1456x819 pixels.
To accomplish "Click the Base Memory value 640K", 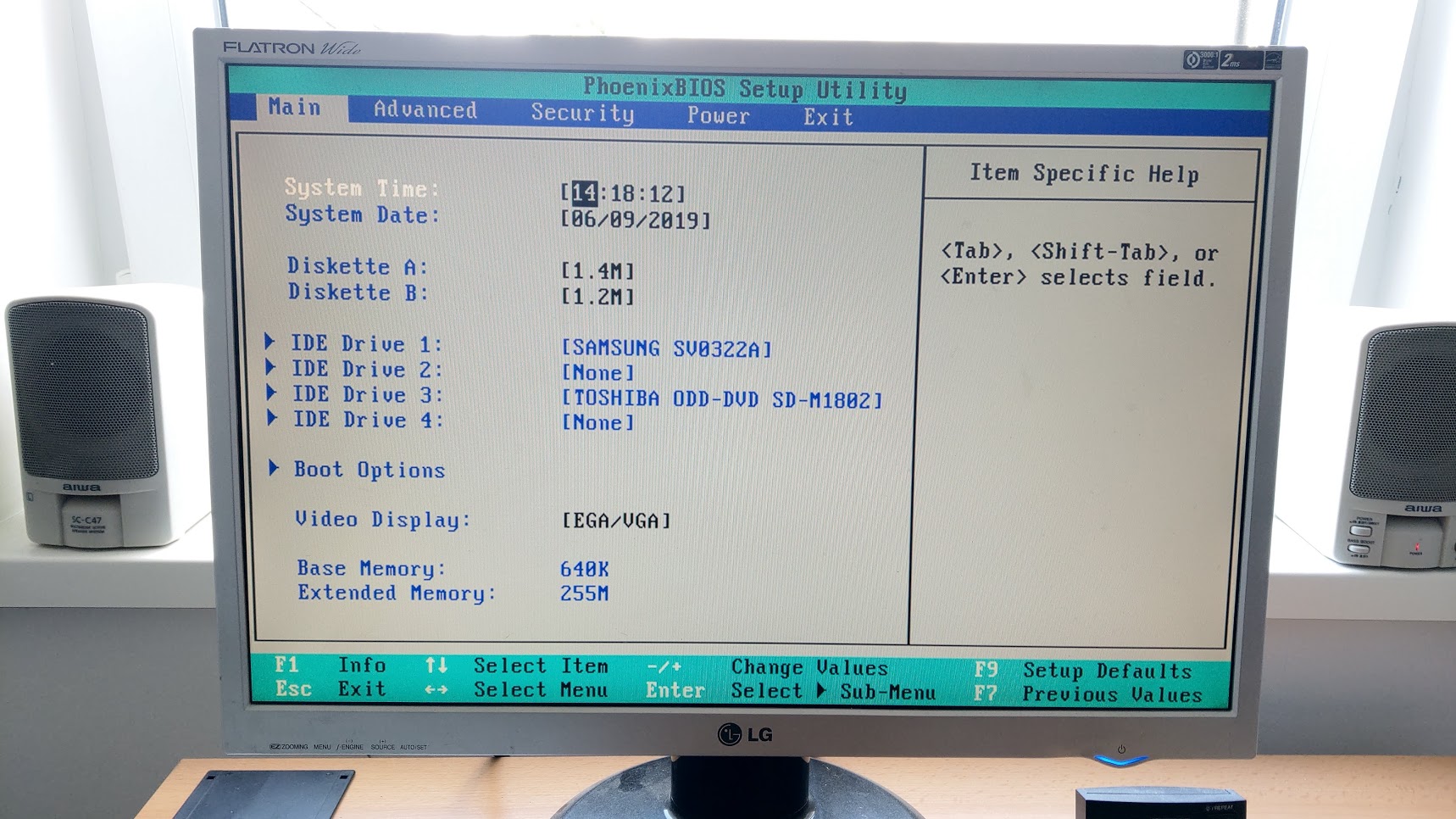I will click(x=584, y=569).
